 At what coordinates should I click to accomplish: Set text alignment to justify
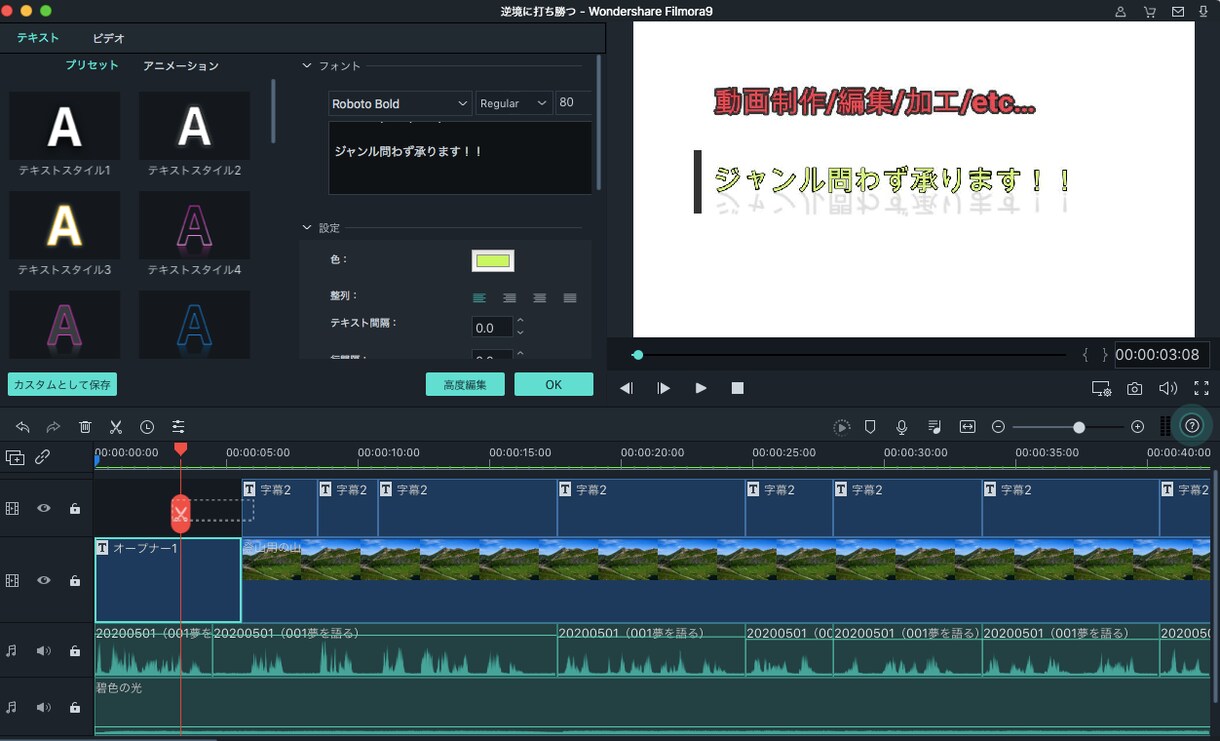570,298
